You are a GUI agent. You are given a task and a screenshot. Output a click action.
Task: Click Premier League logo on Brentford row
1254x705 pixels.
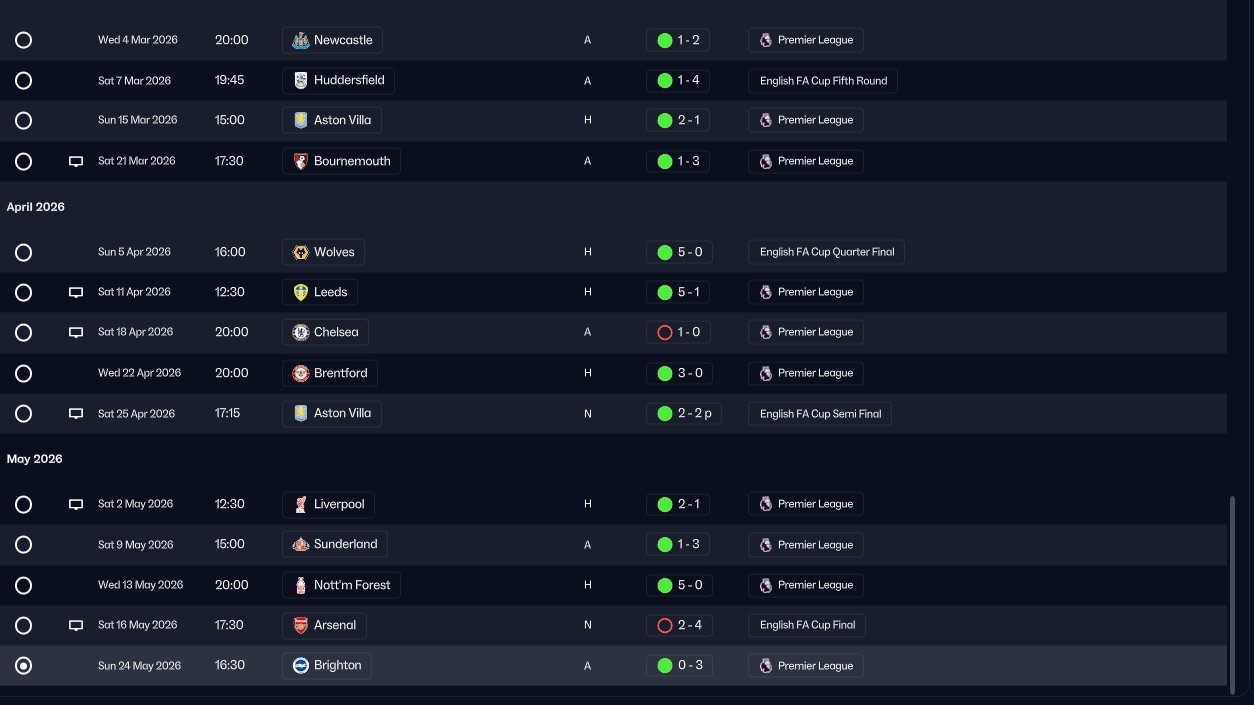(766, 373)
